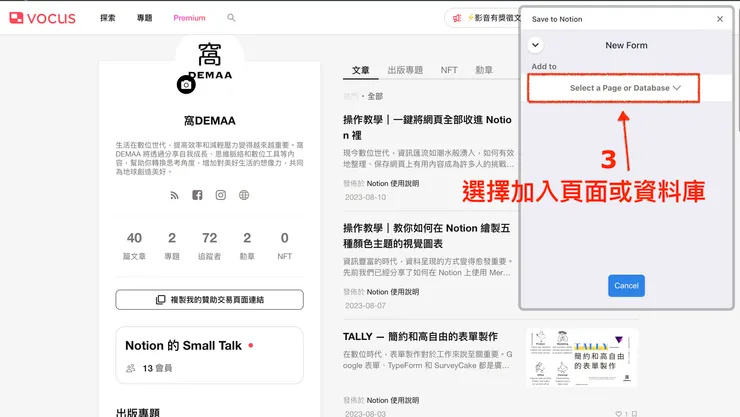Select the 全部 filter
The width and height of the screenshot is (740, 417).
375,96
